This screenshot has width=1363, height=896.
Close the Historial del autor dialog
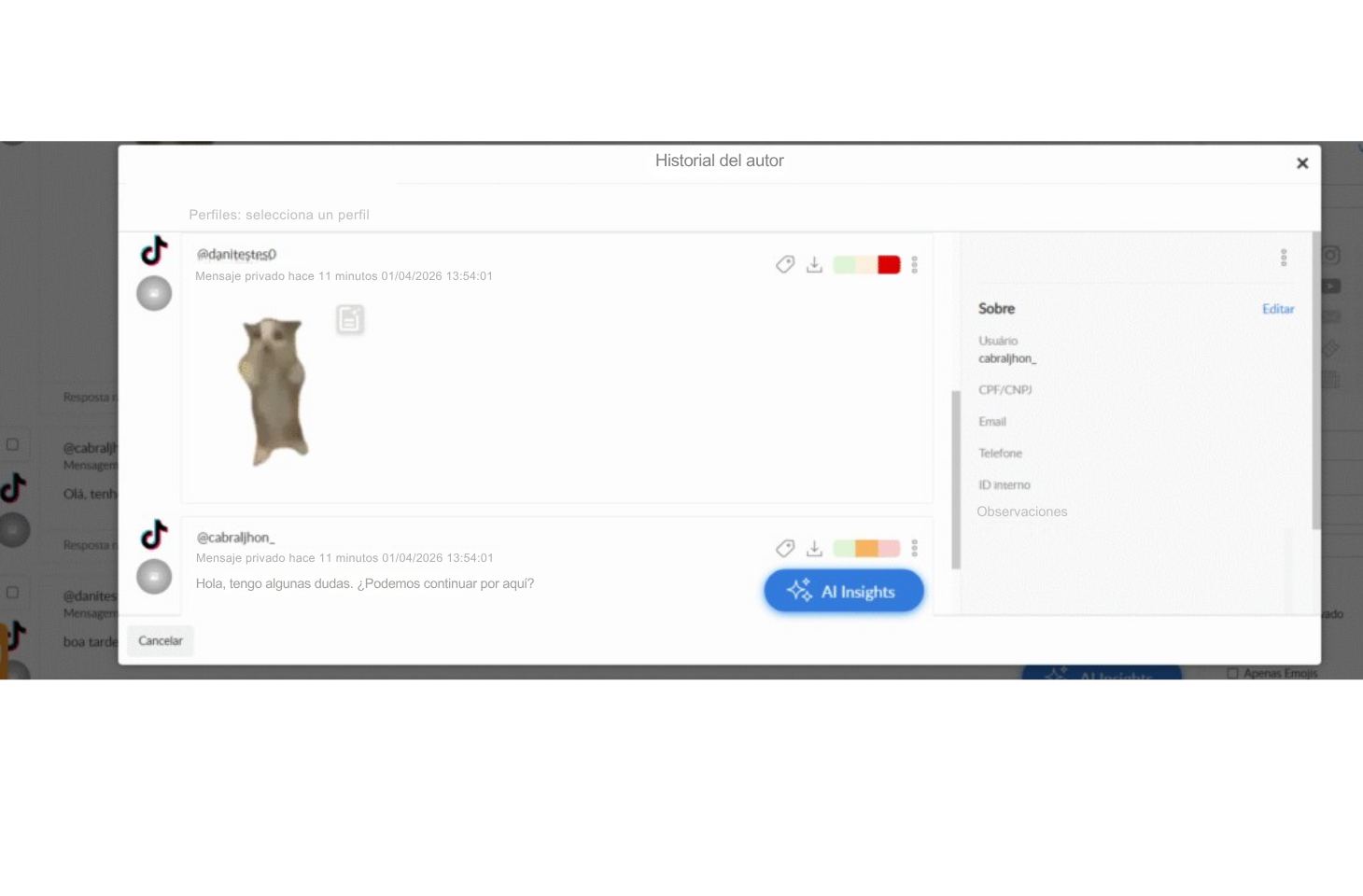pyautogui.click(x=1302, y=163)
